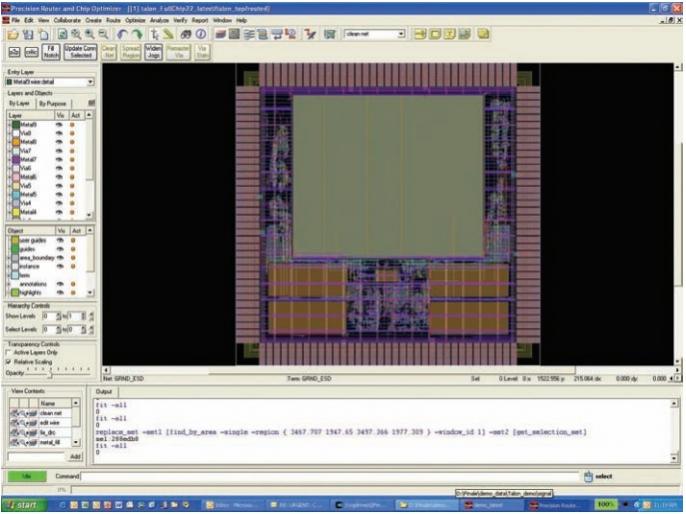The width and height of the screenshot is (686, 514).
Task: Toggle visibility eye for Metal9 layer
Action: tap(60, 125)
